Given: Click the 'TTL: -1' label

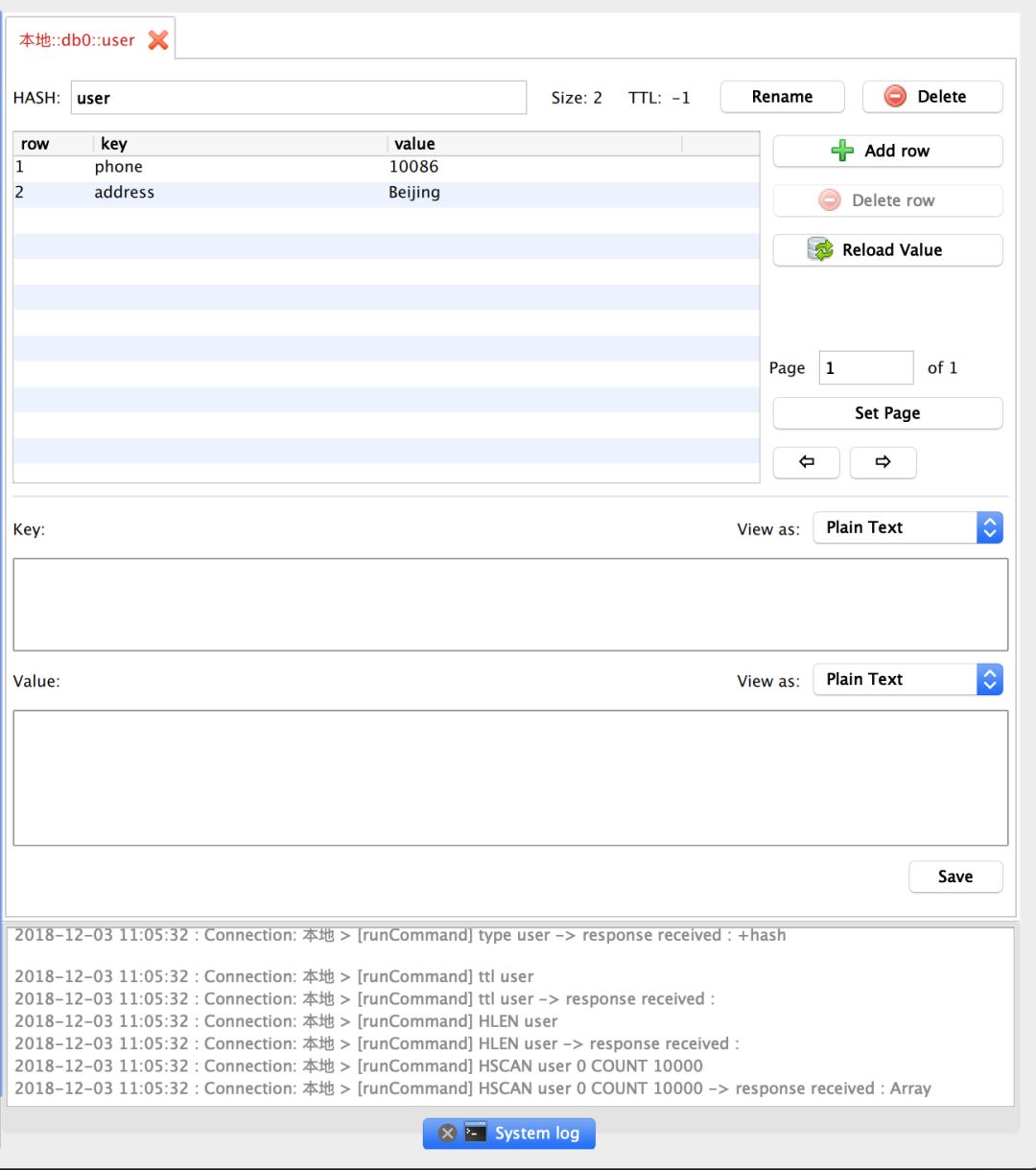Looking at the screenshot, I should 659,98.
